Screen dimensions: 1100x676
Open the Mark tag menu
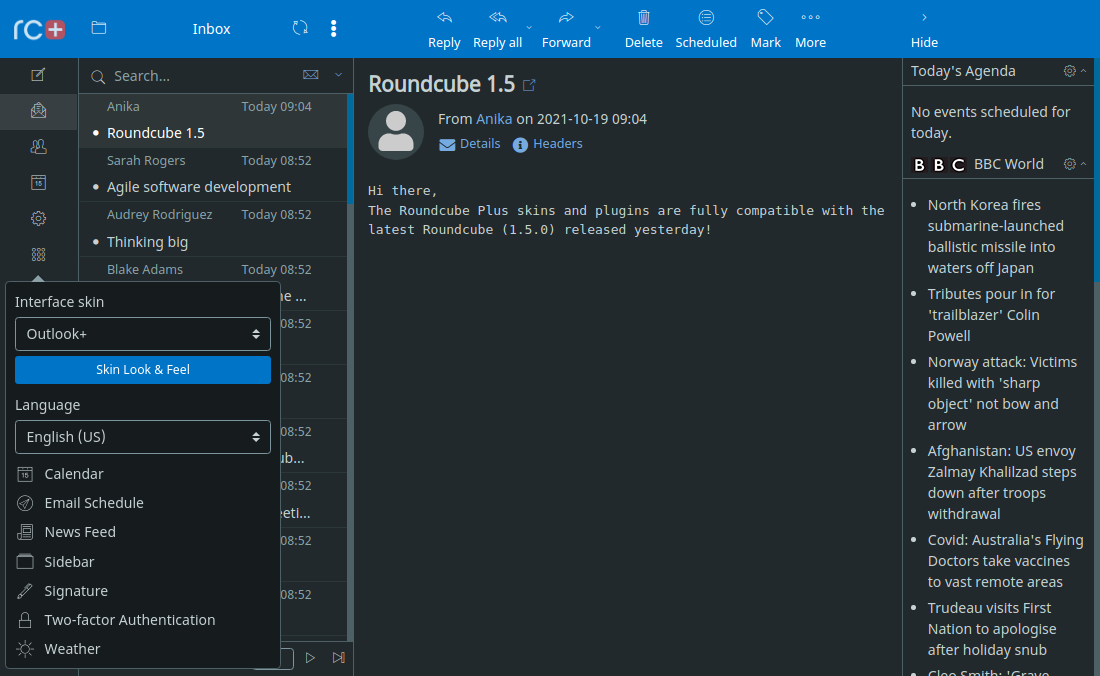(765, 29)
